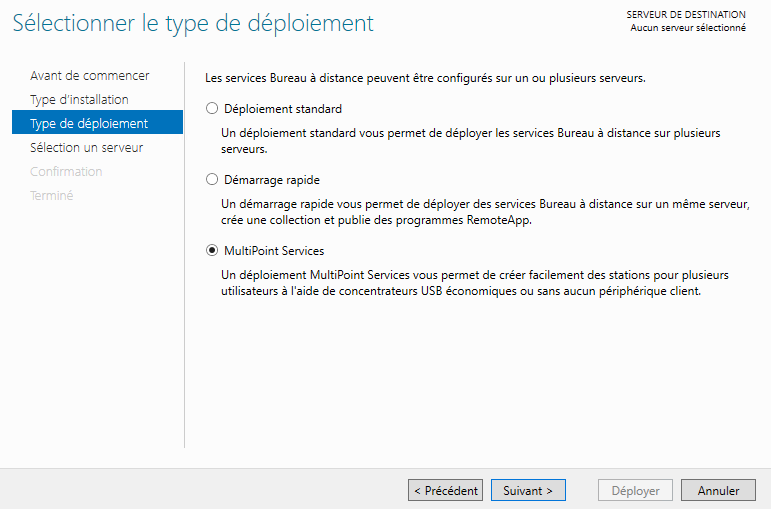Click the description starting 'Un démarrage rapide vous permet'

tap(485, 211)
